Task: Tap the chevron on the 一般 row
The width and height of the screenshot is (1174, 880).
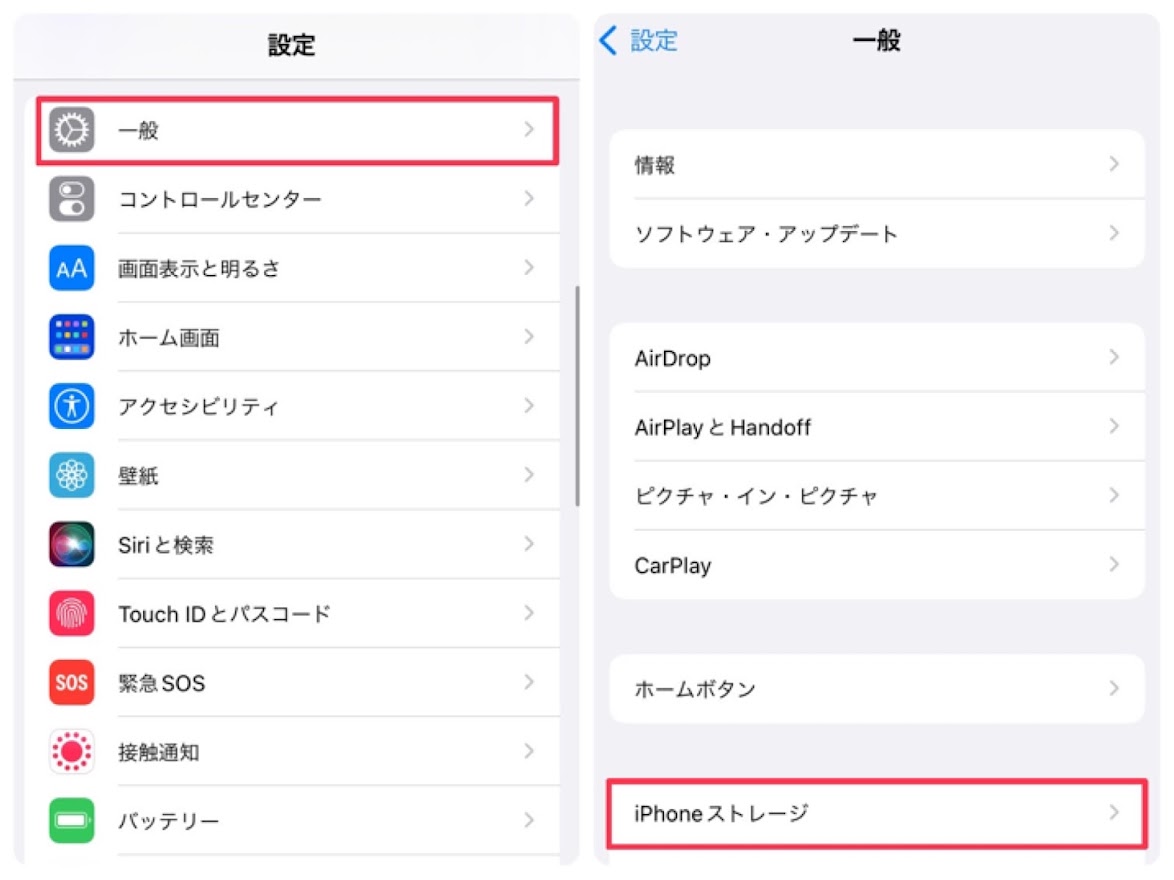Action: pyautogui.click(x=529, y=130)
